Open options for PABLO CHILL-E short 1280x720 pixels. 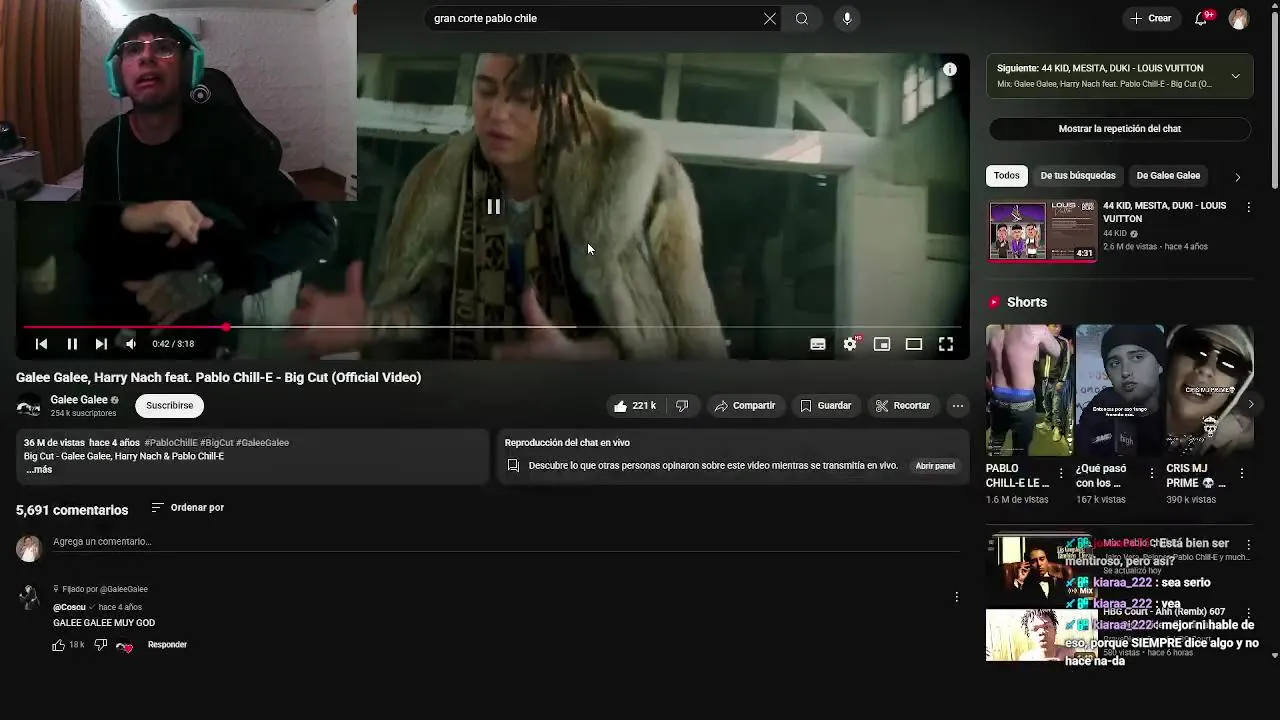coord(1061,473)
